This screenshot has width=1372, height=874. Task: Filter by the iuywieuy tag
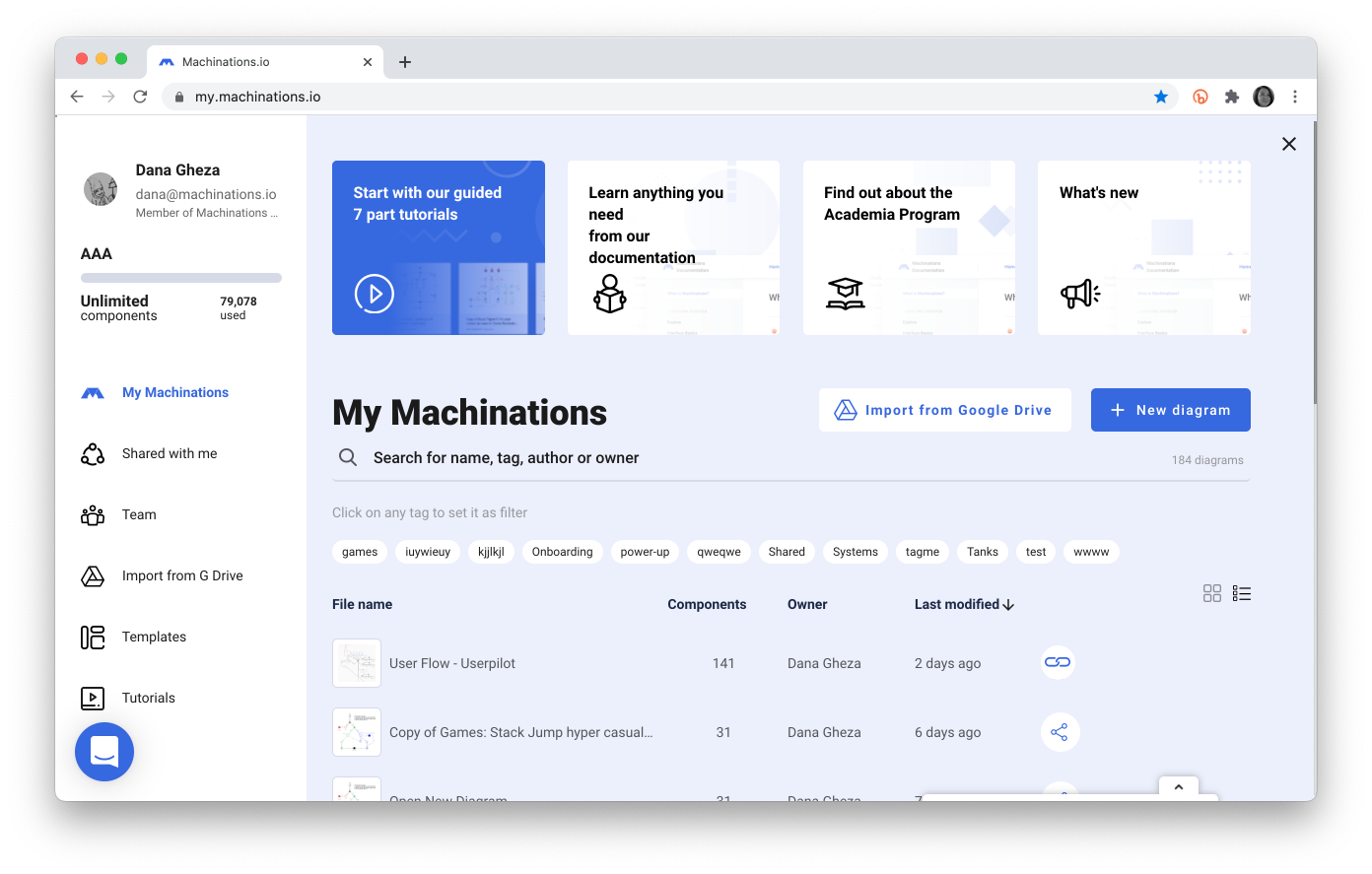[428, 552]
